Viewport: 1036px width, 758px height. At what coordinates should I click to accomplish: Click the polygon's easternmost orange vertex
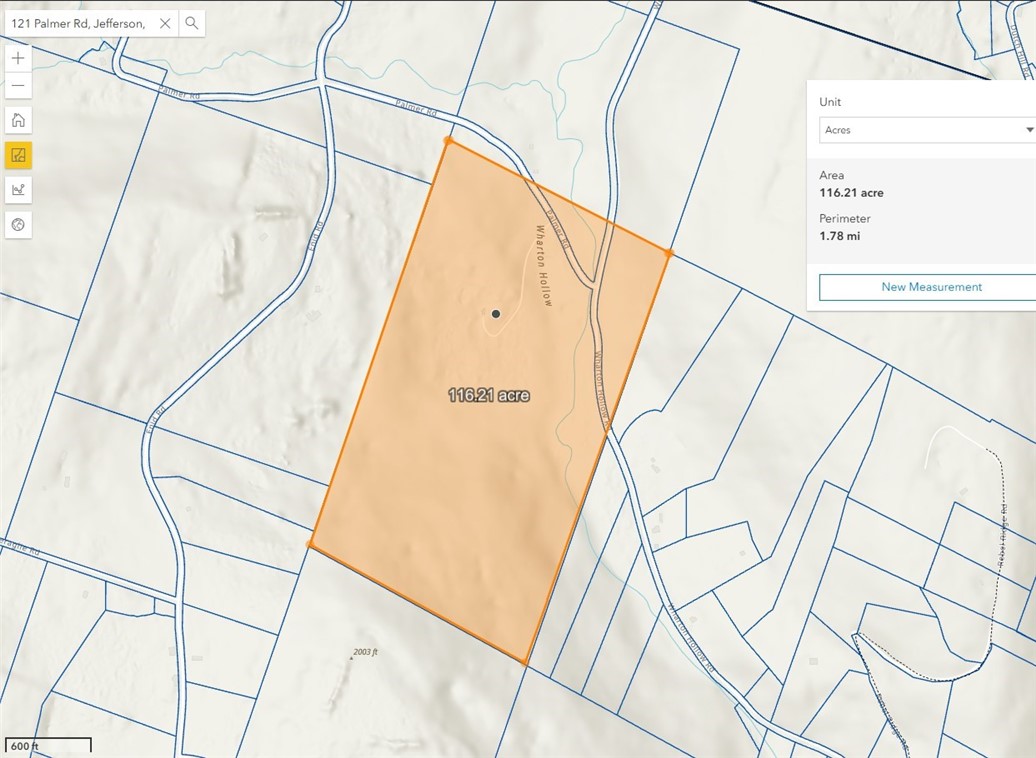(668, 254)
